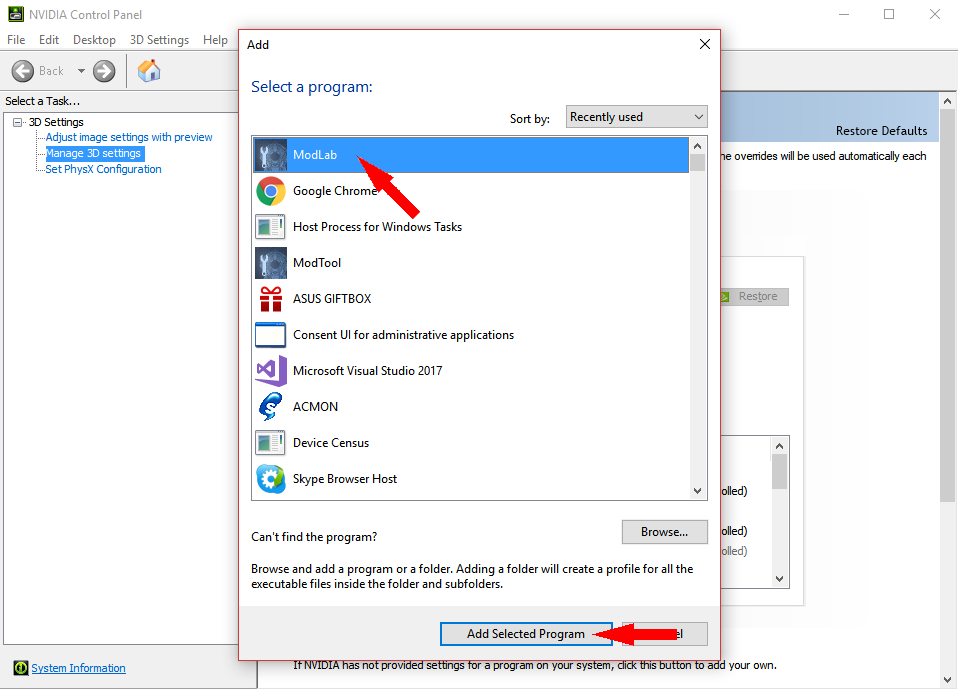Click the Restore button in main window
The image size is (958, 690).
756,296
